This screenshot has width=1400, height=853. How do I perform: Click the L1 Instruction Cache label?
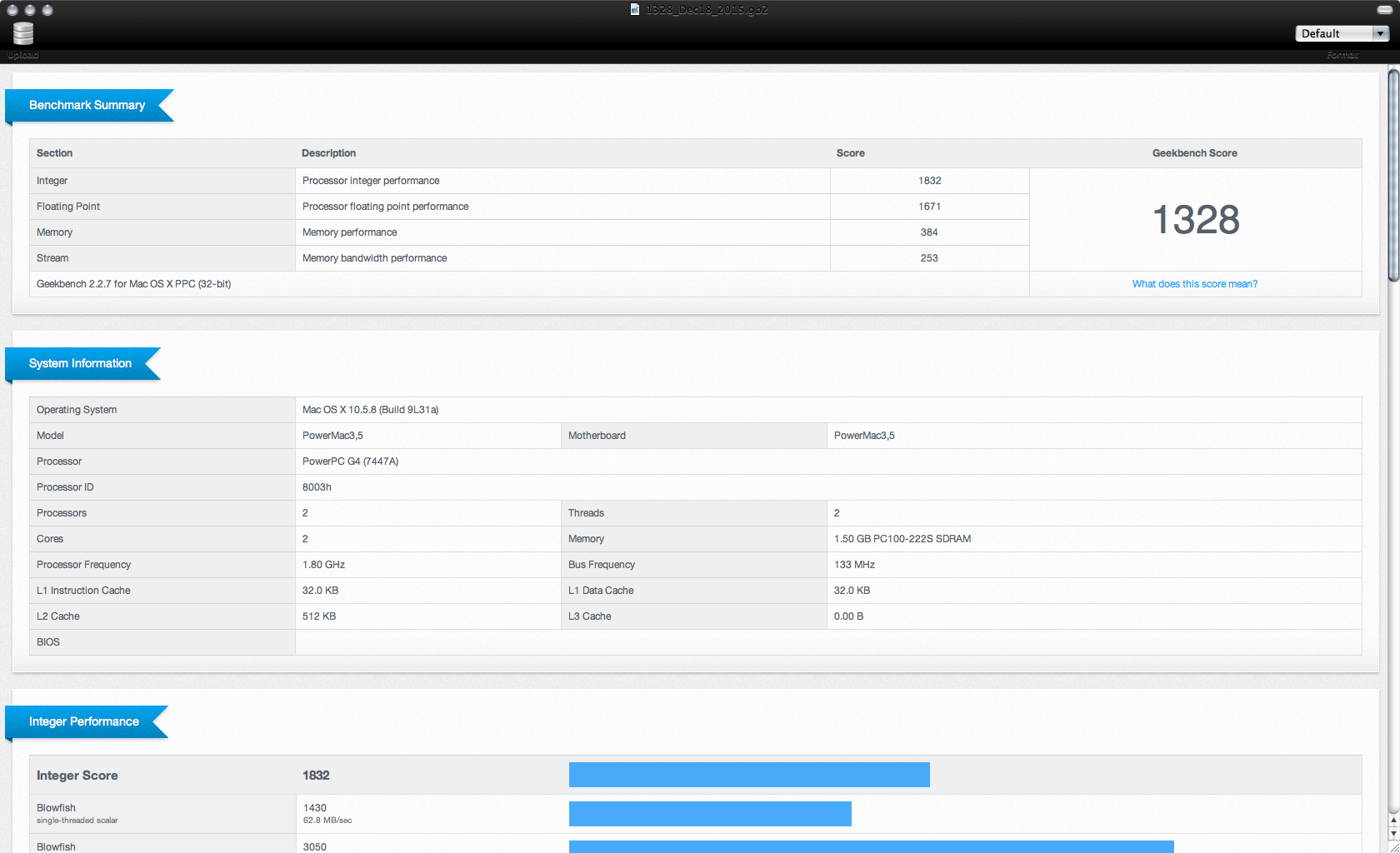coord(83,591)
